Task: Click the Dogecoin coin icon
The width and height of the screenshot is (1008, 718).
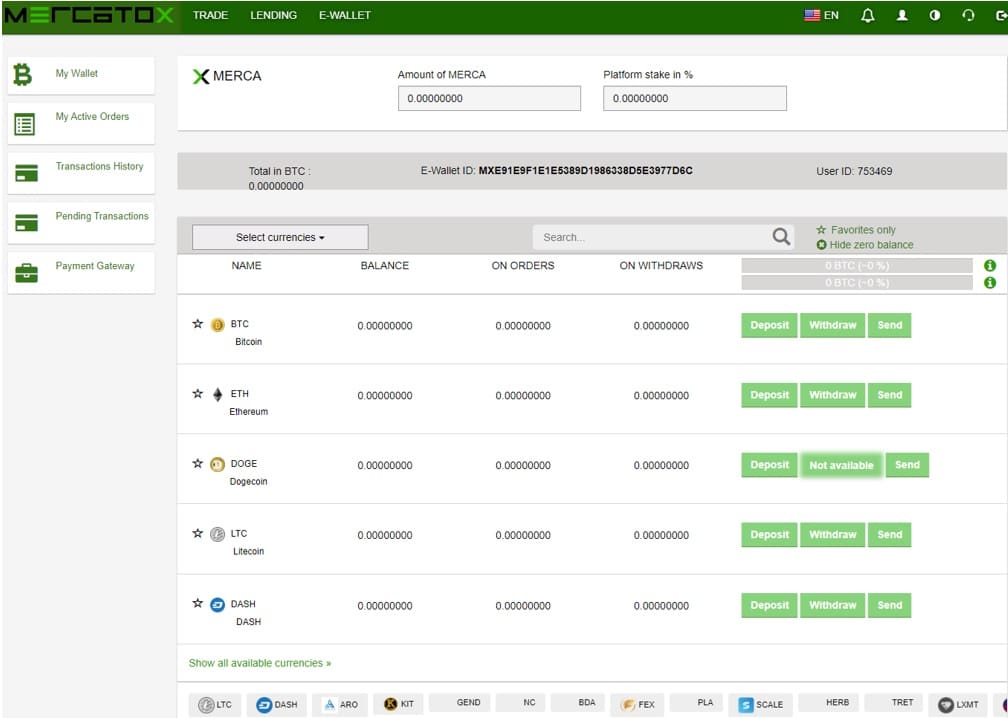Action: (217, 464)
